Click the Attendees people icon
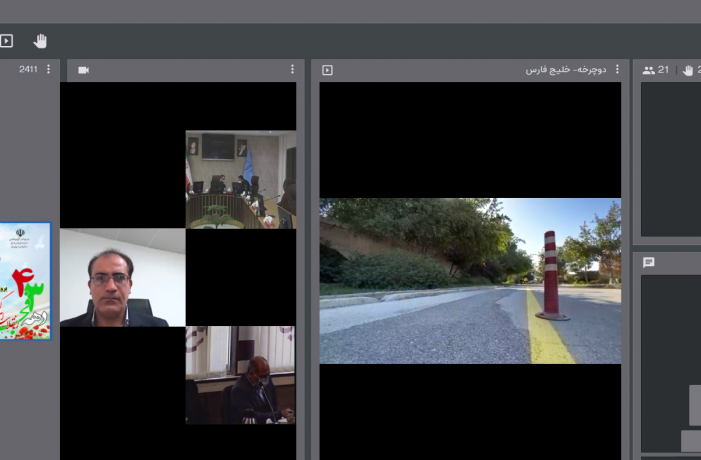The height and width of the screenshot is (460, 701). 648,70
